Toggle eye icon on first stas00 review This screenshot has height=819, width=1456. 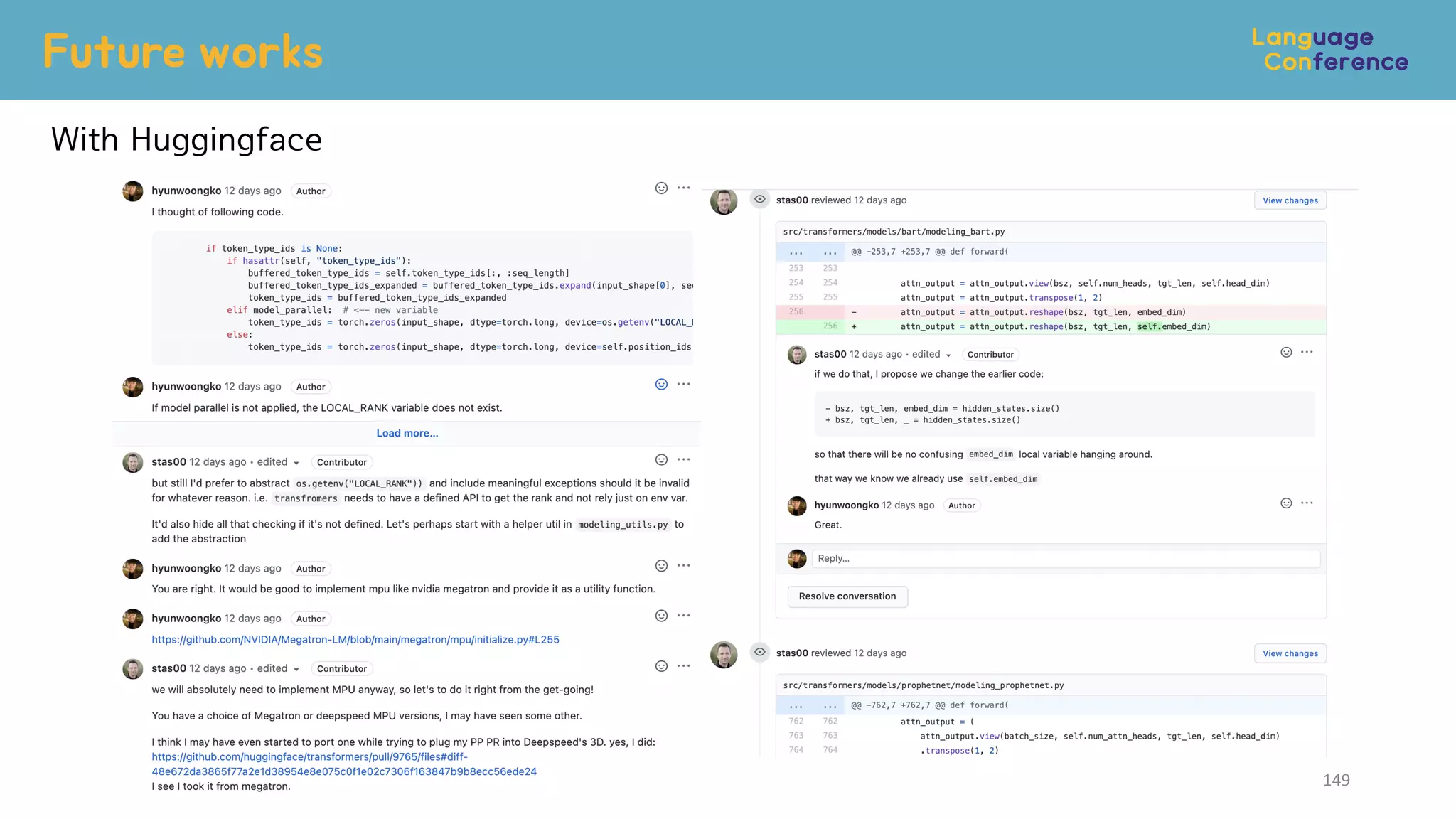pos(760,199)
